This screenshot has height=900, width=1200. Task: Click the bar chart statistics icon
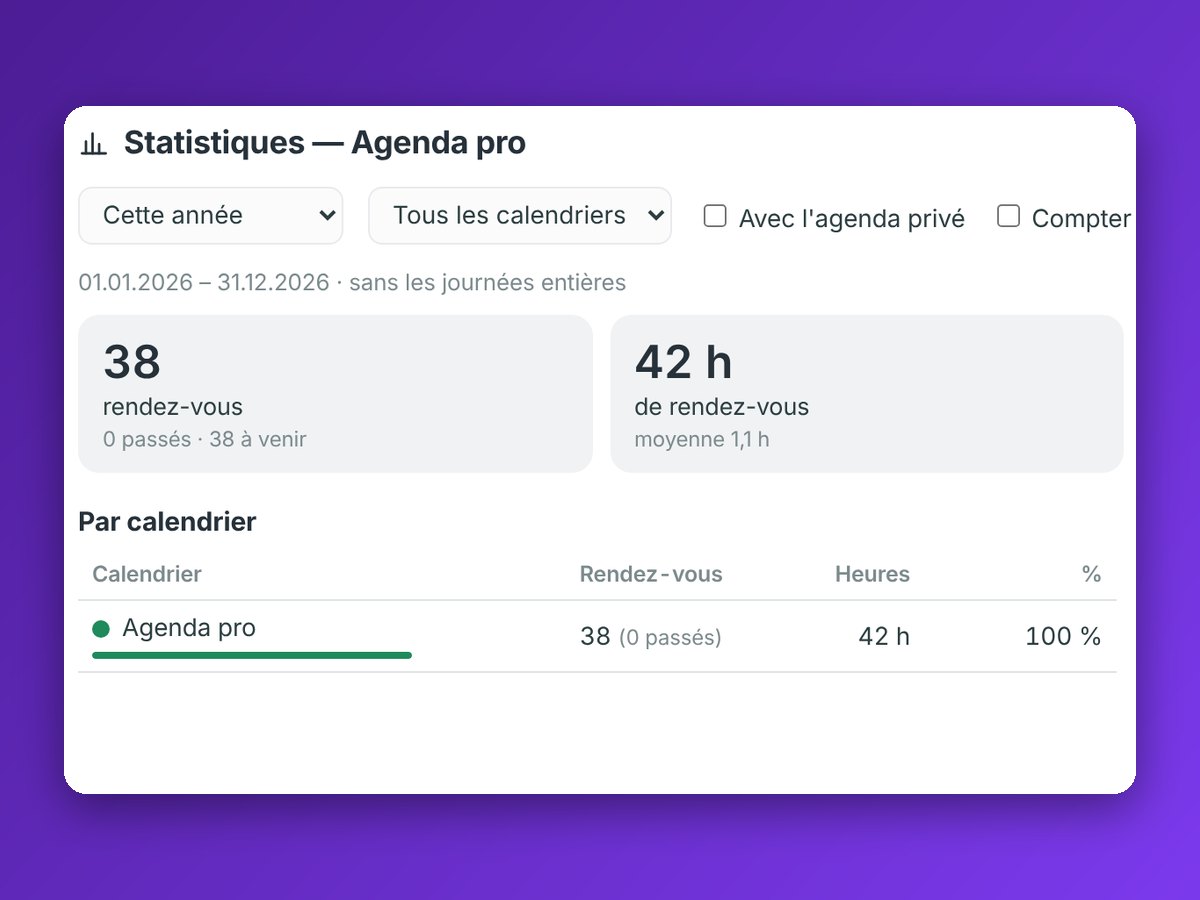click(x=93, y=144)
